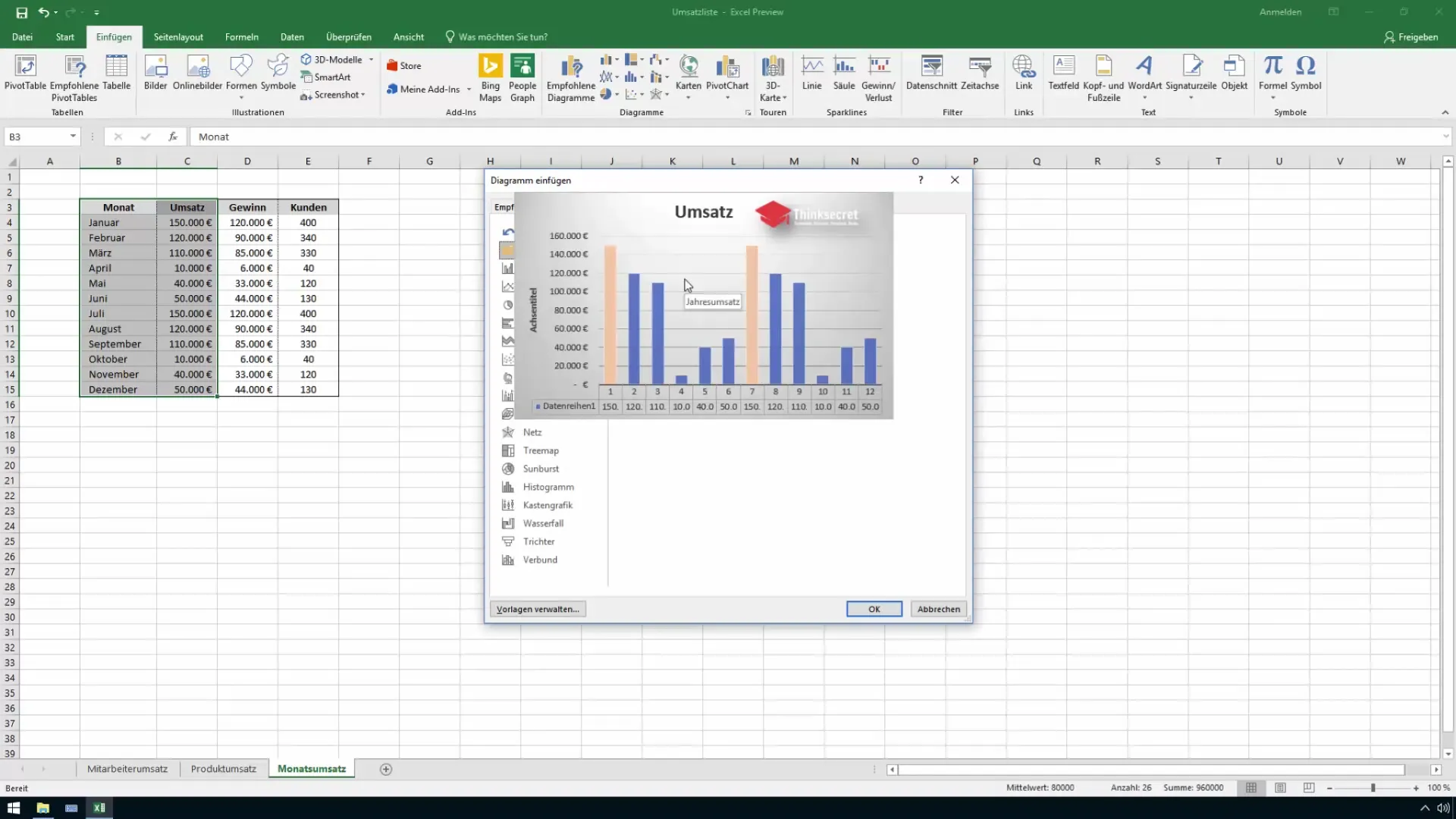Expand the Wasserfall chart type option

pyautogui.click(x=543, y=522)
